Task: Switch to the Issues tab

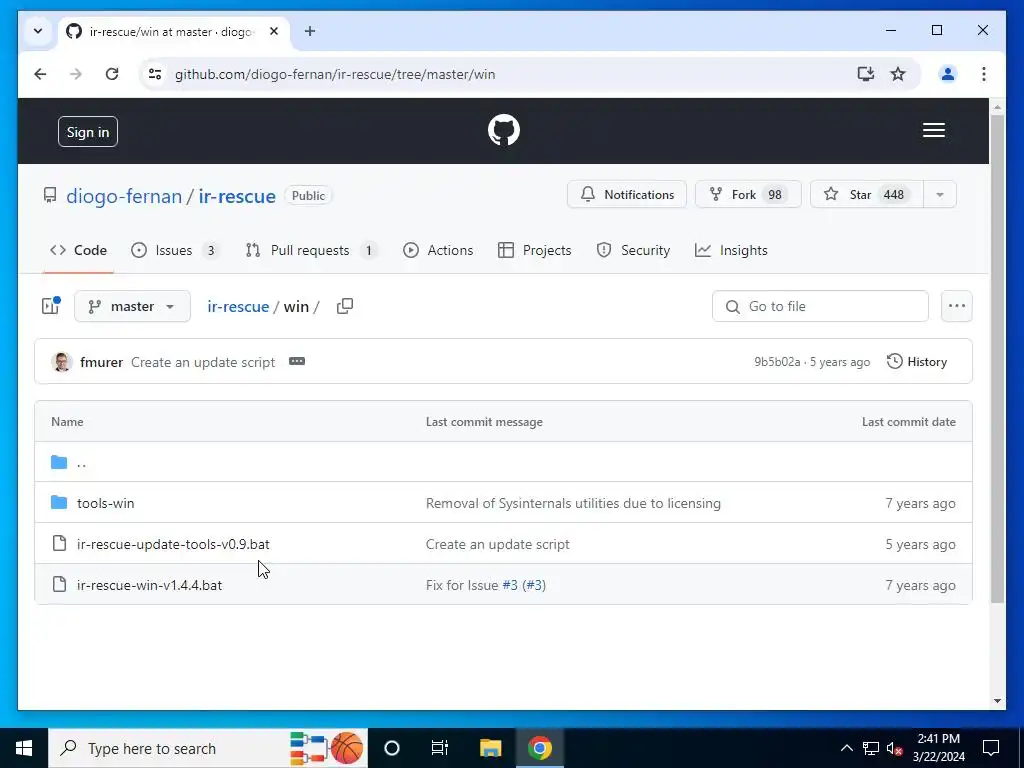Action: click(175, 250)
